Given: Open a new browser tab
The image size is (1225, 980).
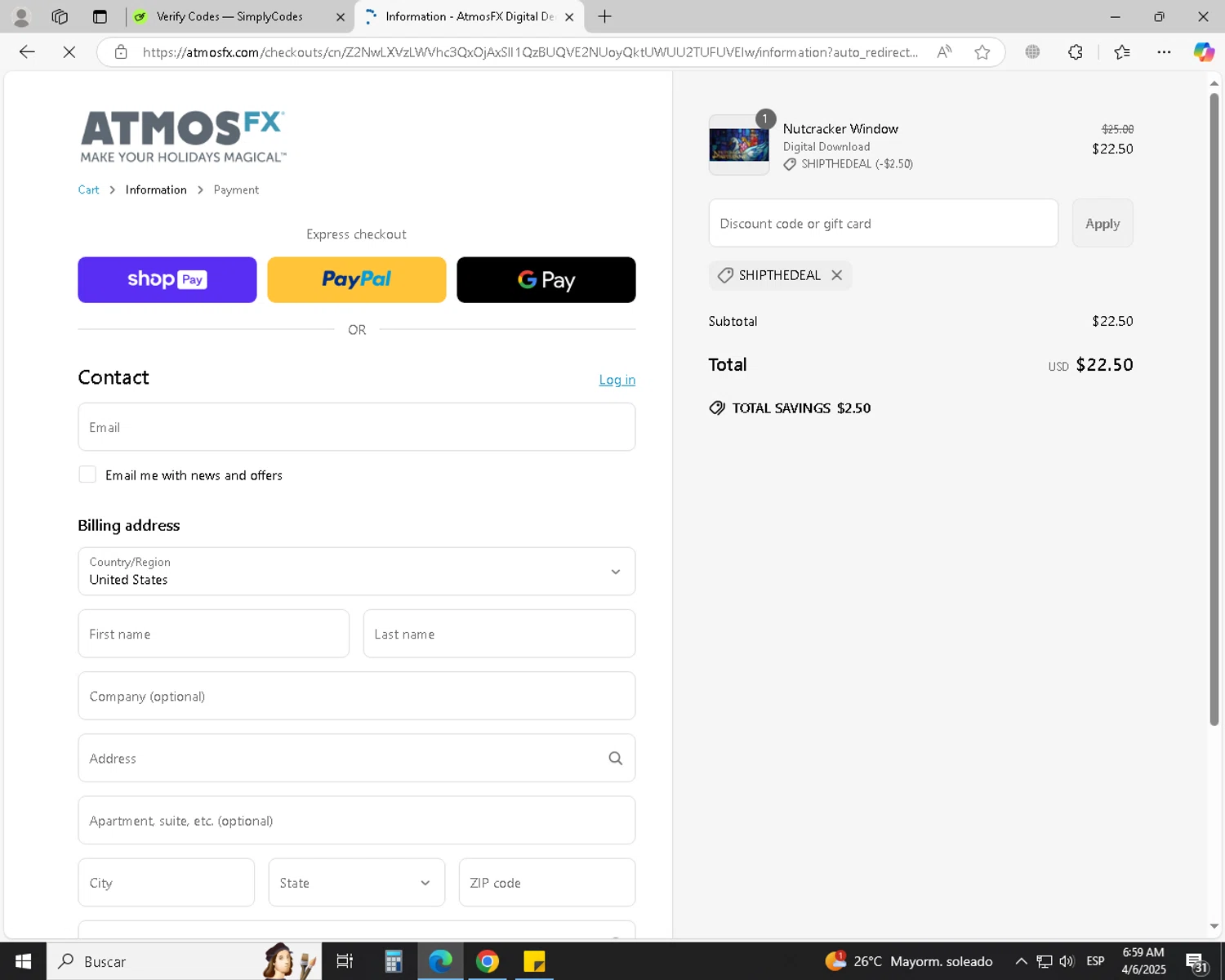Looking at the screenshot, I should click(x=604, y=16).
